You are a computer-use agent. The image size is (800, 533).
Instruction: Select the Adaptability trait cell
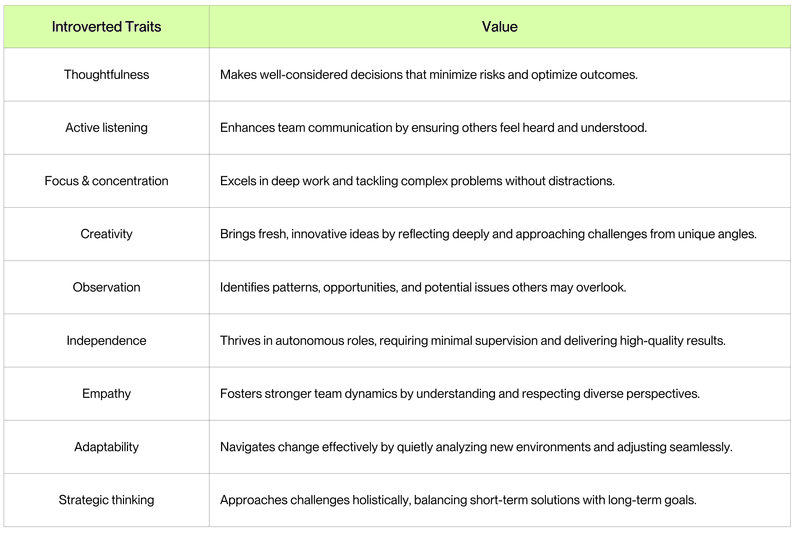coord(106,446)
